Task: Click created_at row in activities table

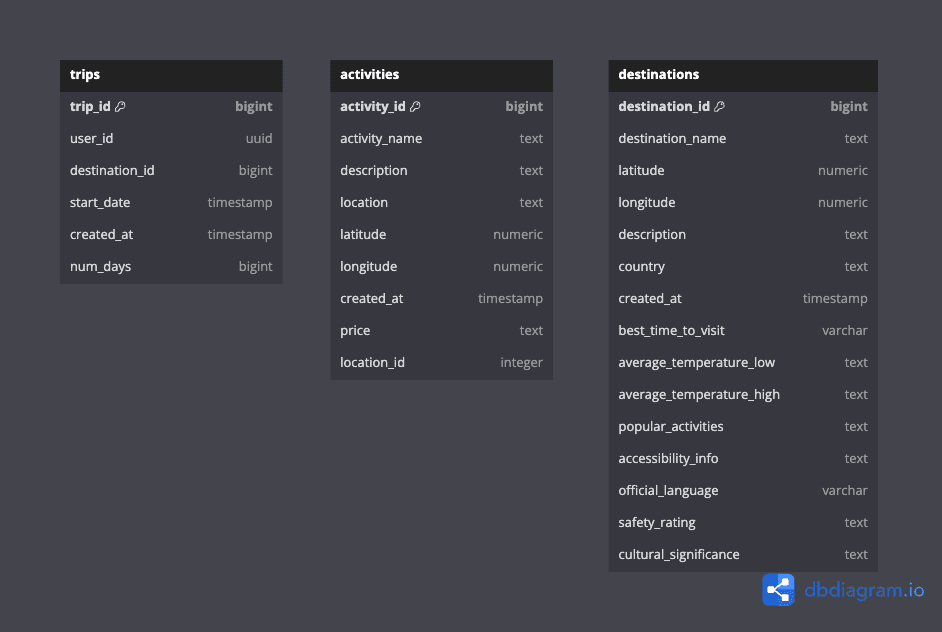Action: (x=442, y=299)
